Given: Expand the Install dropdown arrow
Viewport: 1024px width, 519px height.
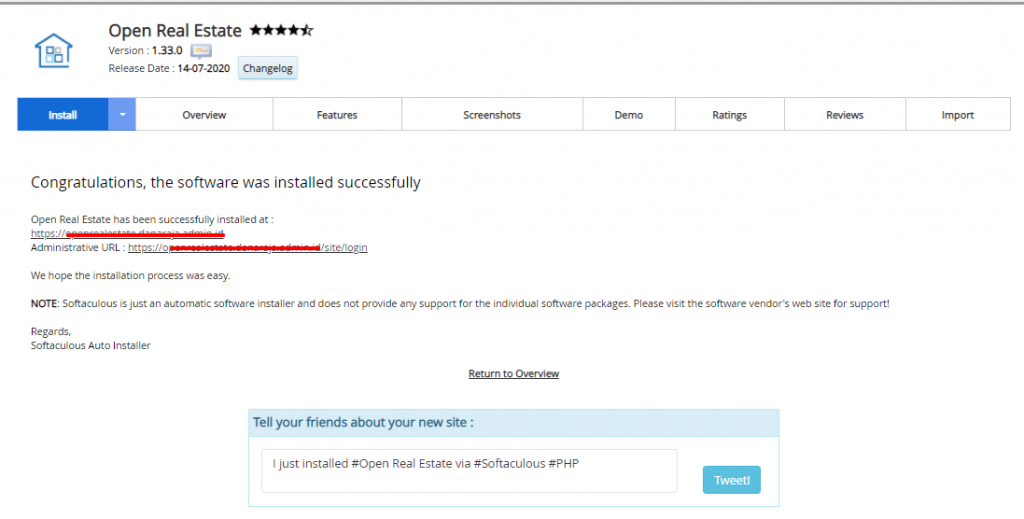Looking at the screenshot, I should [x=122, y=115].
